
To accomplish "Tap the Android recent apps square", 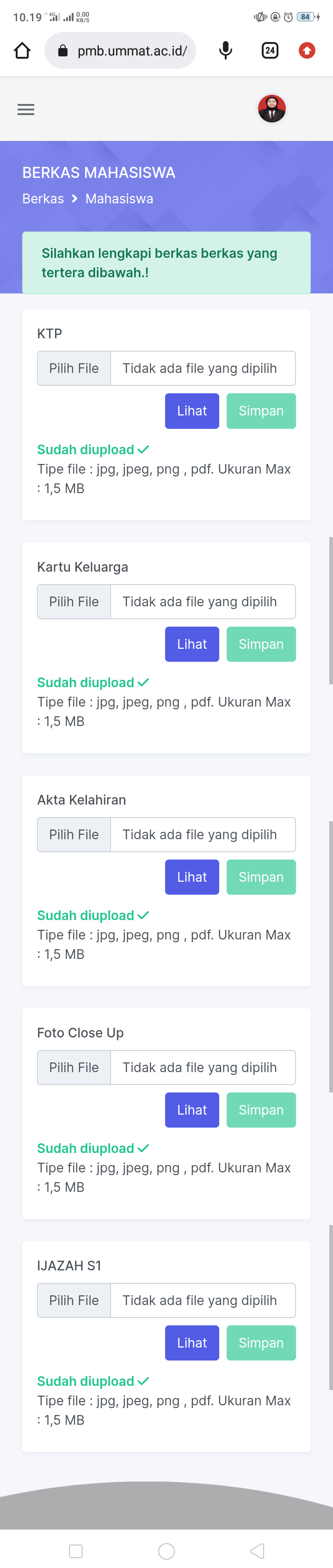I will (76, 1550).
